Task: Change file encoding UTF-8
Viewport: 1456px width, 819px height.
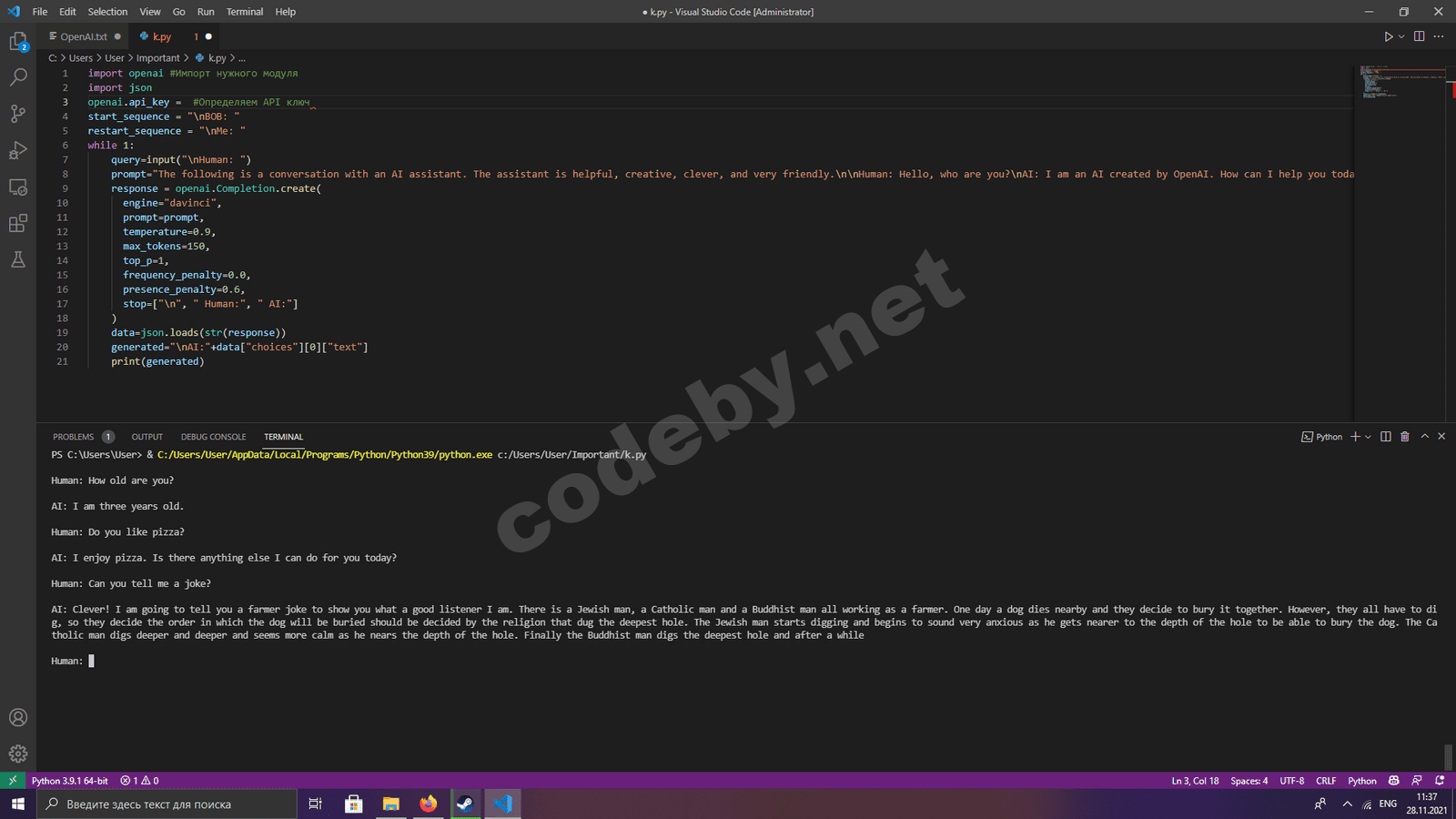Action: (x=1292, y=781)
